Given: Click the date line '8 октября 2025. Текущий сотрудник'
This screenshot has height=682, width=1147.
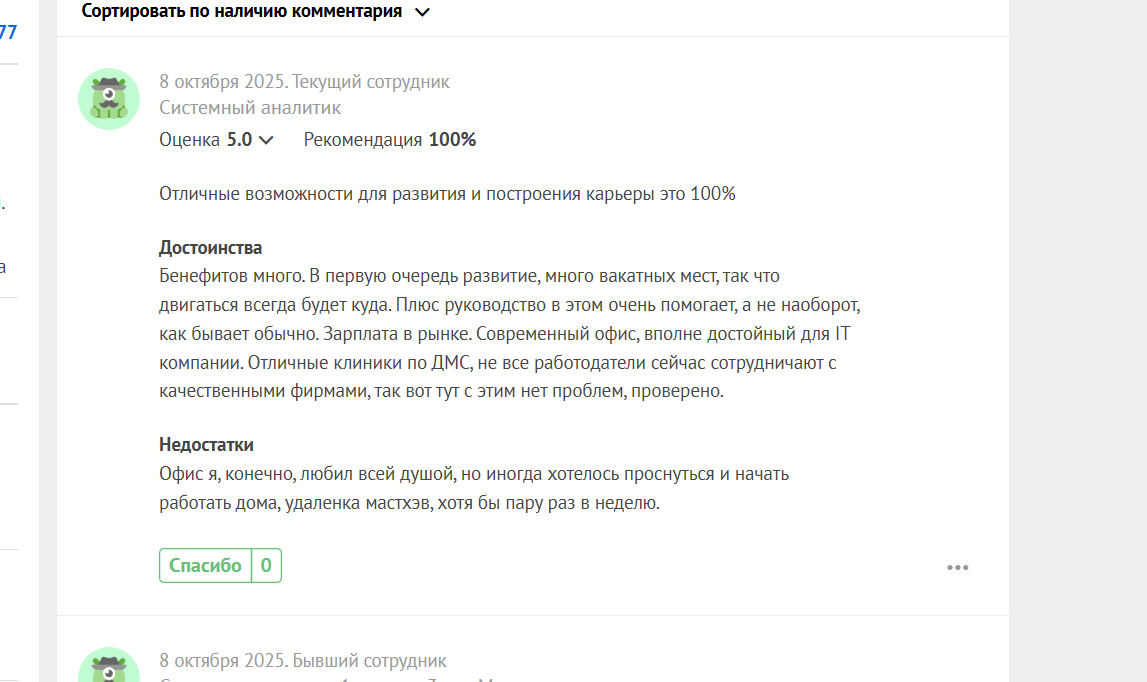Looking at the screenshot, I should [x=304, y=82].
